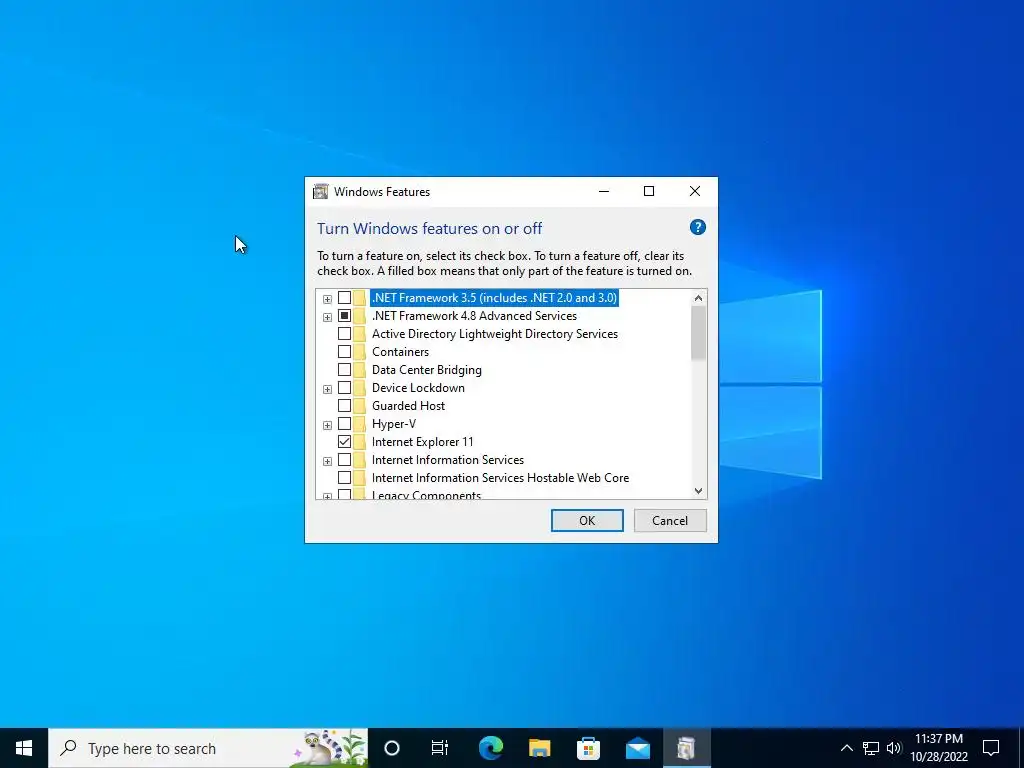1024x768 pixels.
Task: Open Cortana from the taskbar
Action: (392, 748)
